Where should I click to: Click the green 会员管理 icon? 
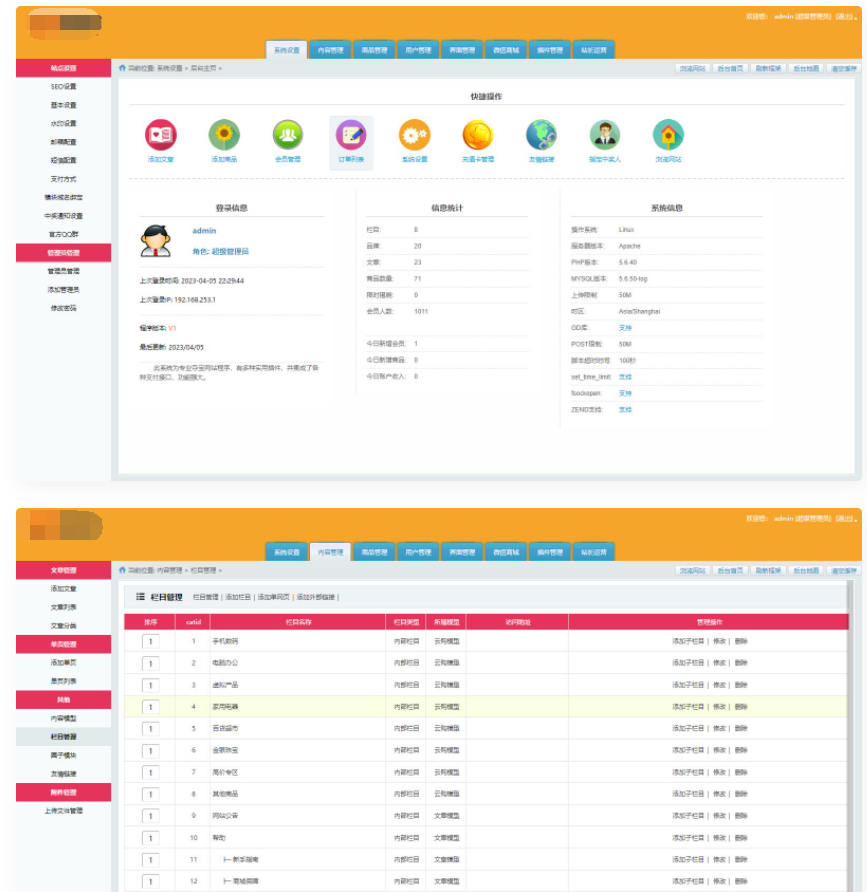(288, 135)
